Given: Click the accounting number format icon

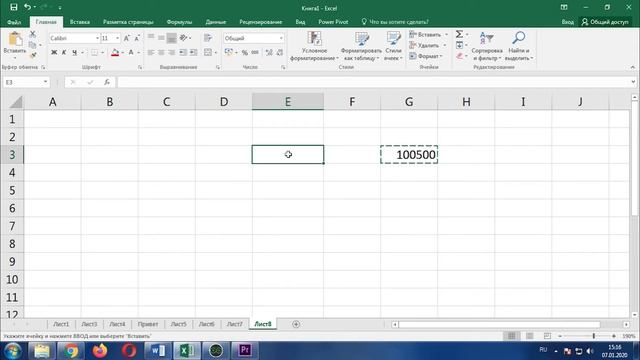Looking at the screenshot, I should tap(229, 53).
